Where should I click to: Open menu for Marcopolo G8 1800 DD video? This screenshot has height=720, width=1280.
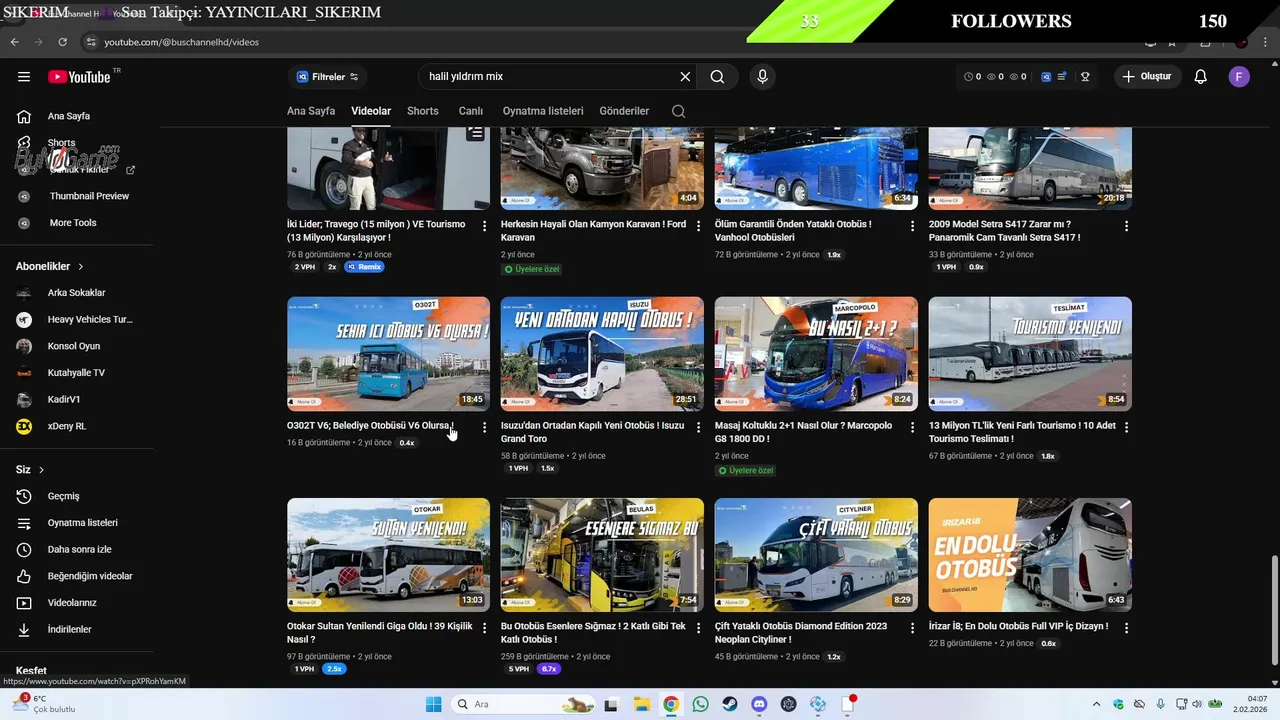912,427
